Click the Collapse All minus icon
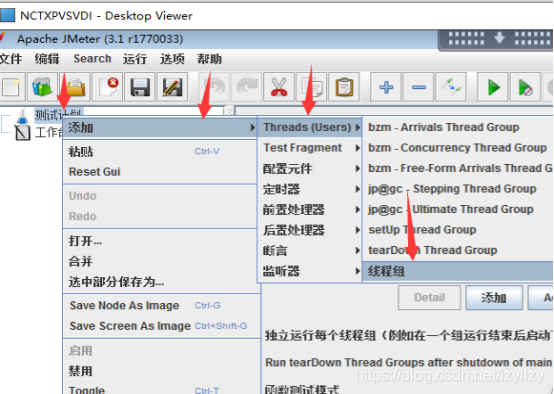 click(x=419, y=87)
